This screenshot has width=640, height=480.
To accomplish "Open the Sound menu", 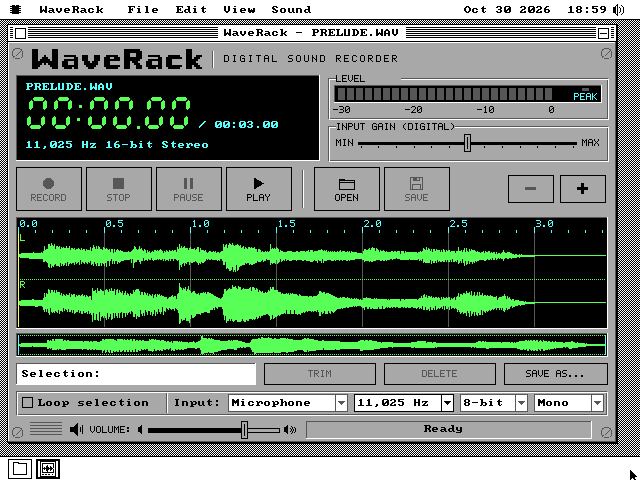I will pos(291,9).
